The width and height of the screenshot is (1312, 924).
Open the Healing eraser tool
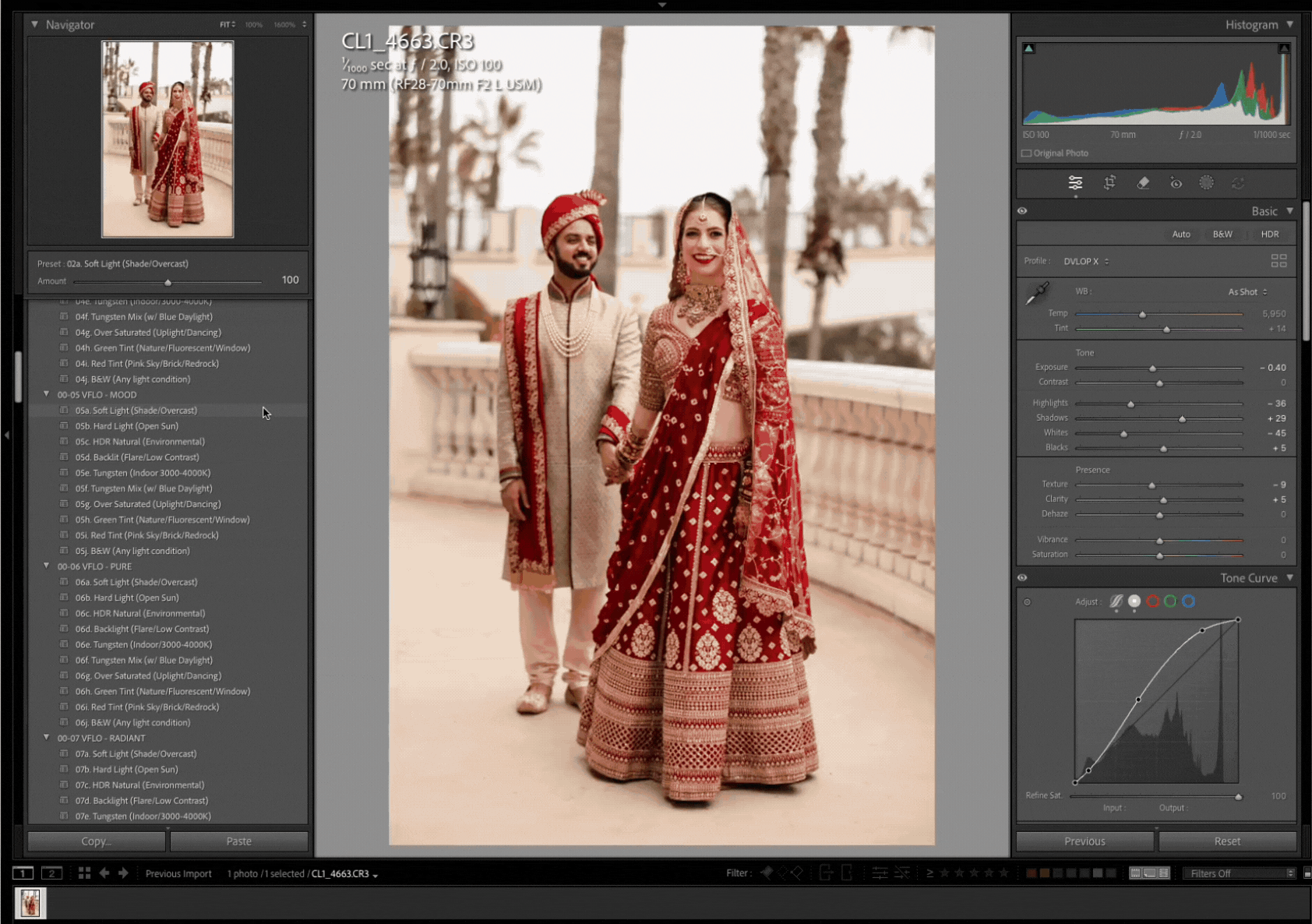pos(1143,183)
